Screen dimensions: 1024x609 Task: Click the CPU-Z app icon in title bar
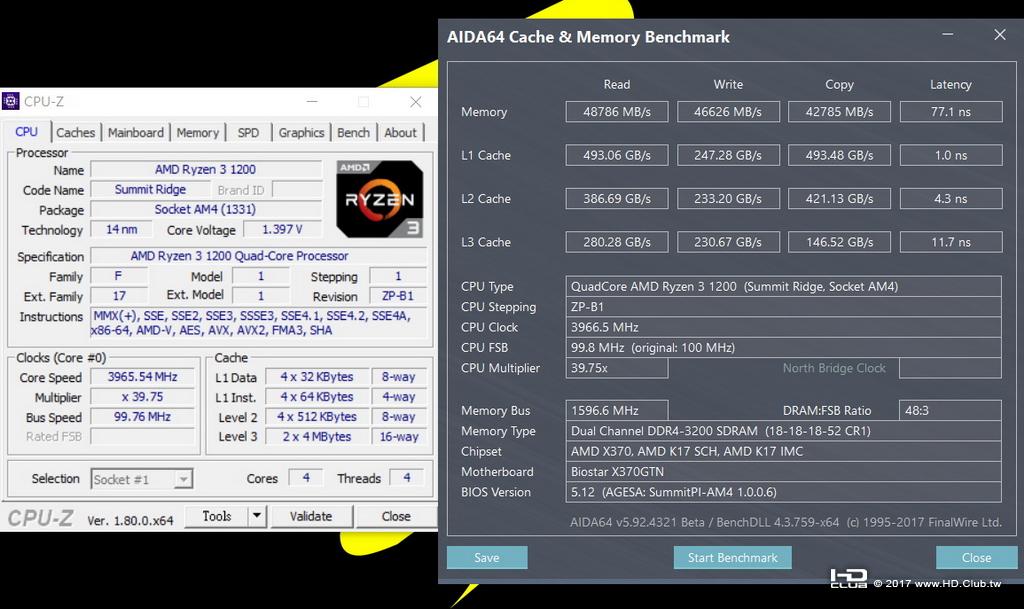tap(10, 101)
